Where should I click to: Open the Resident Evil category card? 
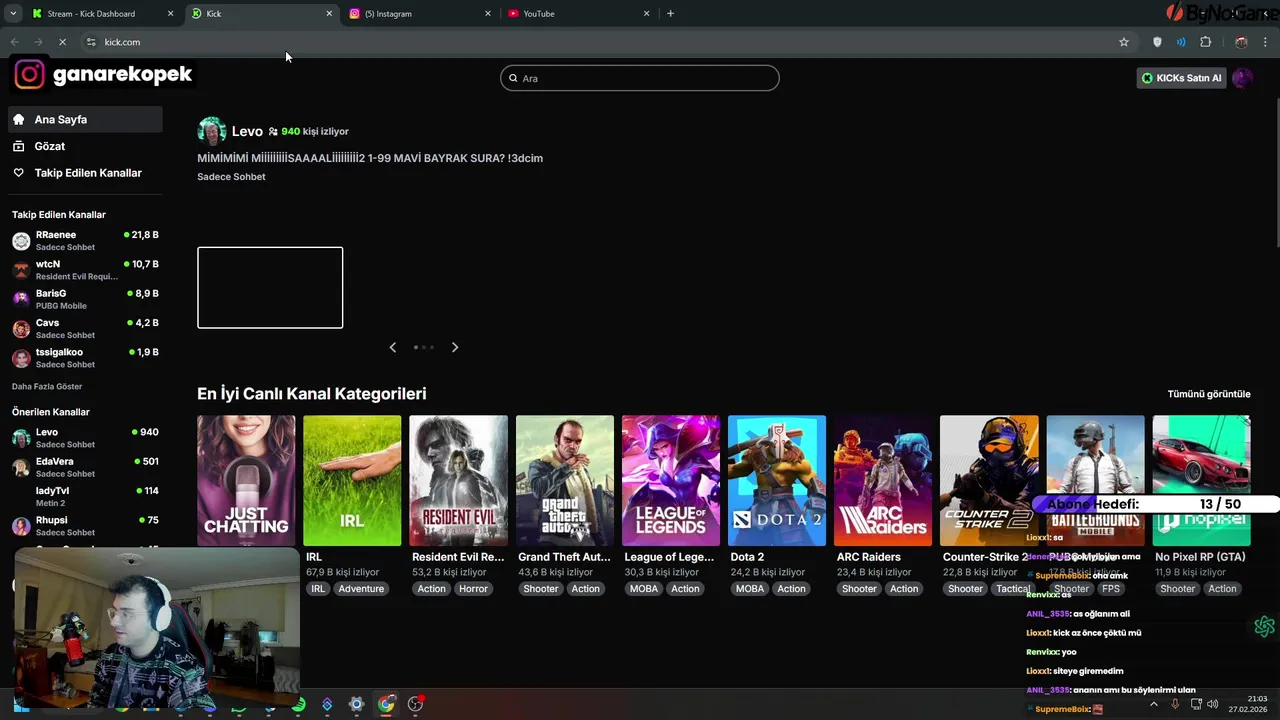tap(458, 480)
